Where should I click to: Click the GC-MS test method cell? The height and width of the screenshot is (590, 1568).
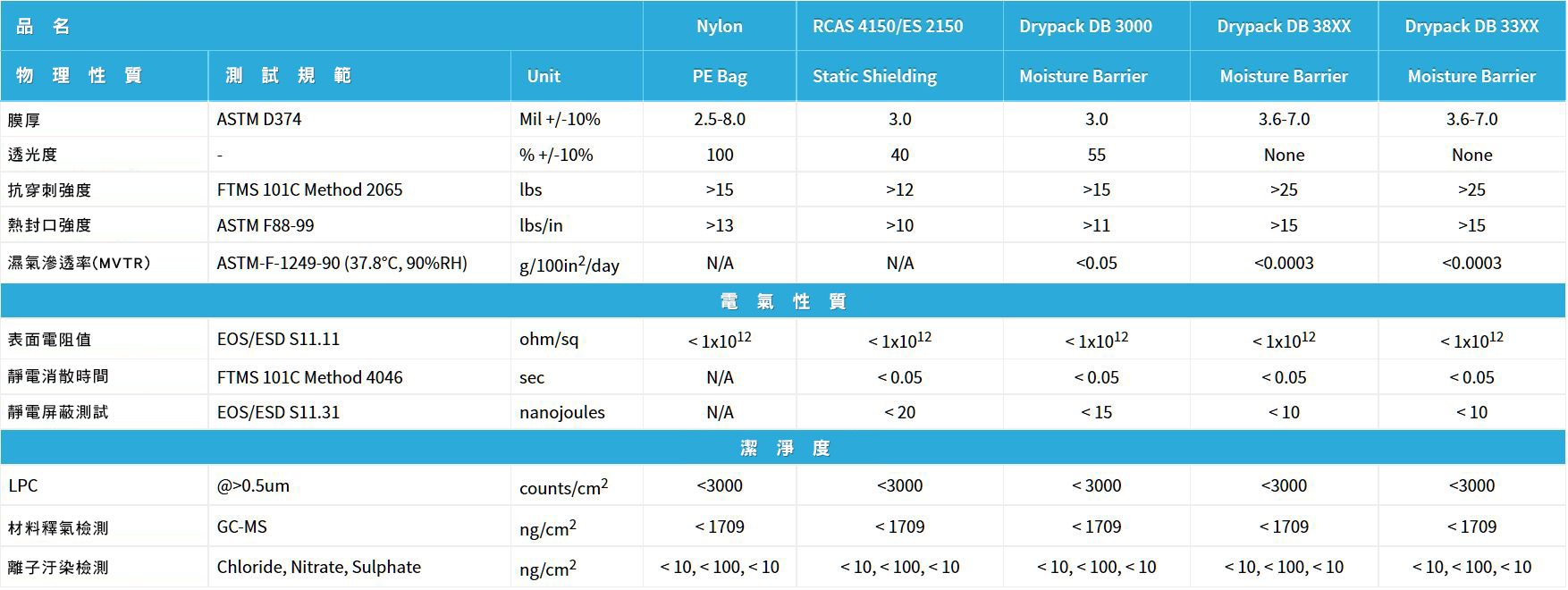point(242,527)
